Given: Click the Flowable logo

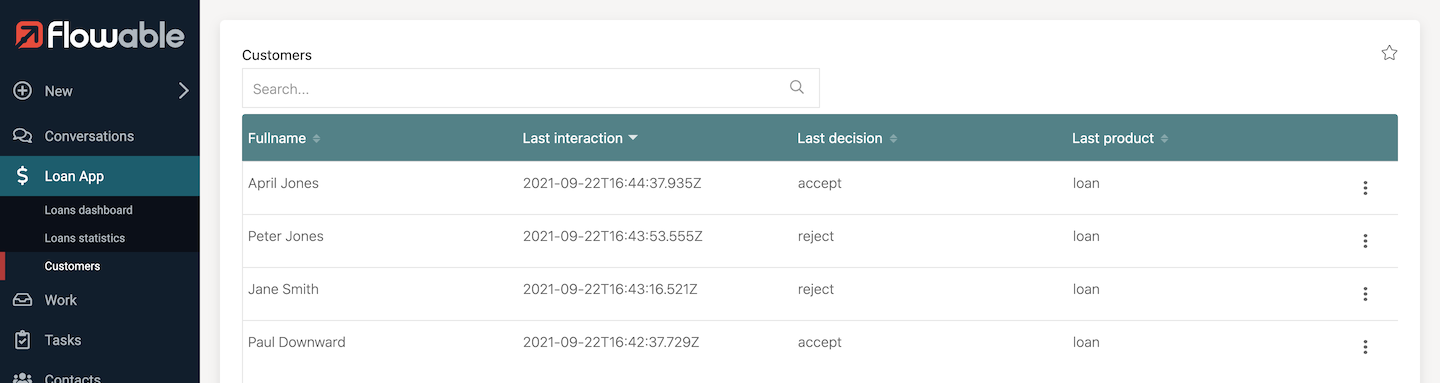Looking at the screenshot, I should pyautogui.click(x=100, y=36).
